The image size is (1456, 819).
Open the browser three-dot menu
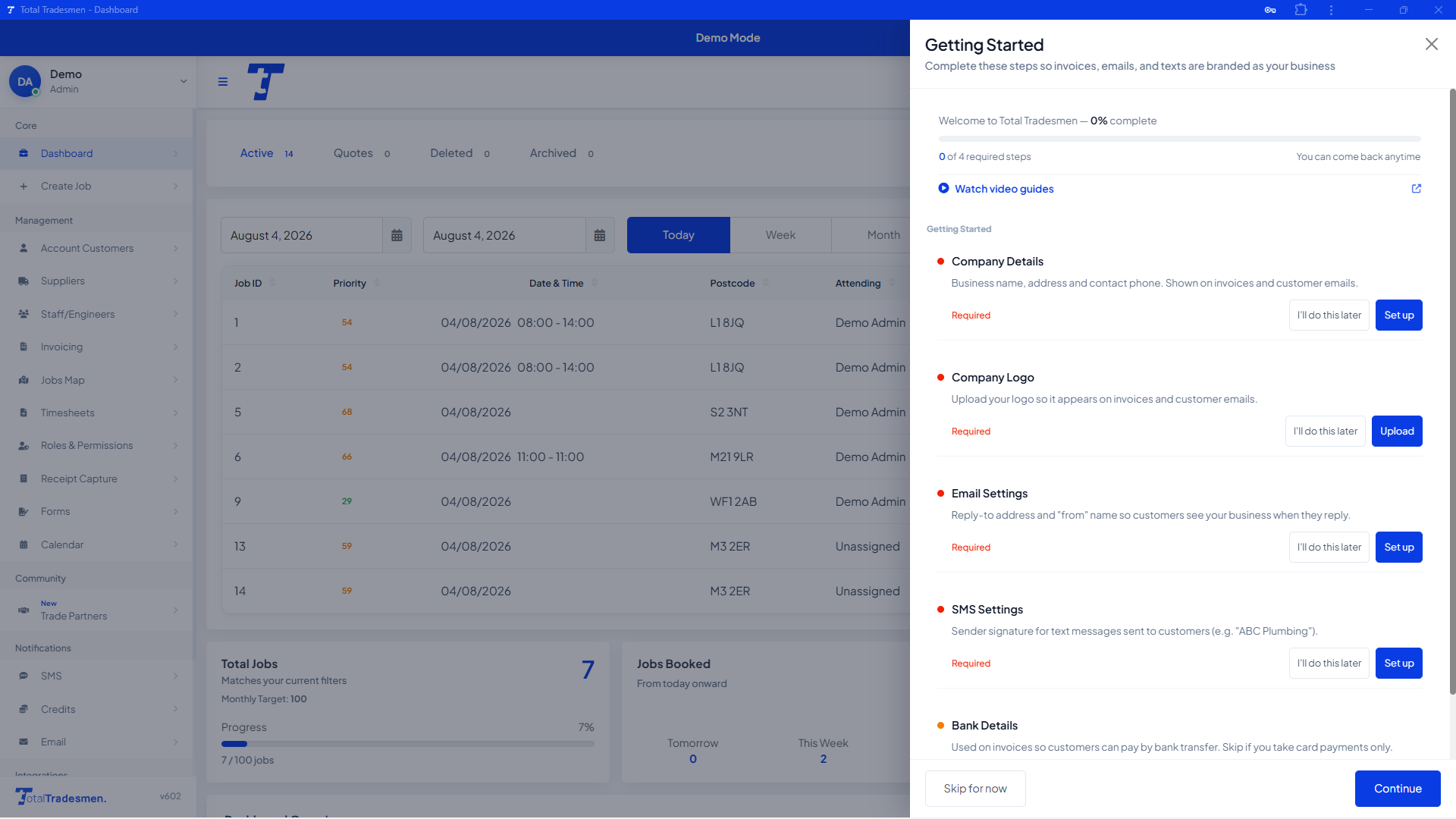pos(1331,10)
